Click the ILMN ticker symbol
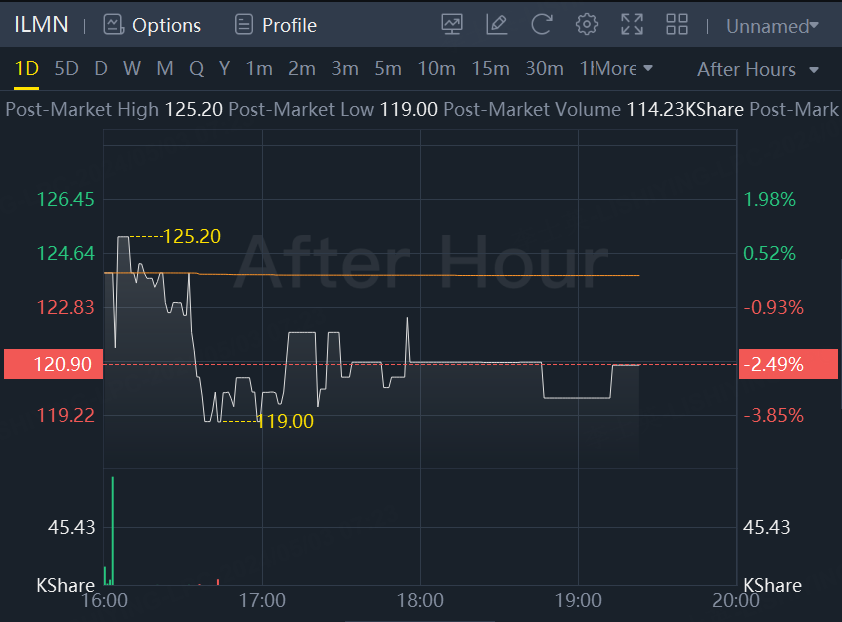The height and width of the screenshot is (622, 842). point(41,25)
